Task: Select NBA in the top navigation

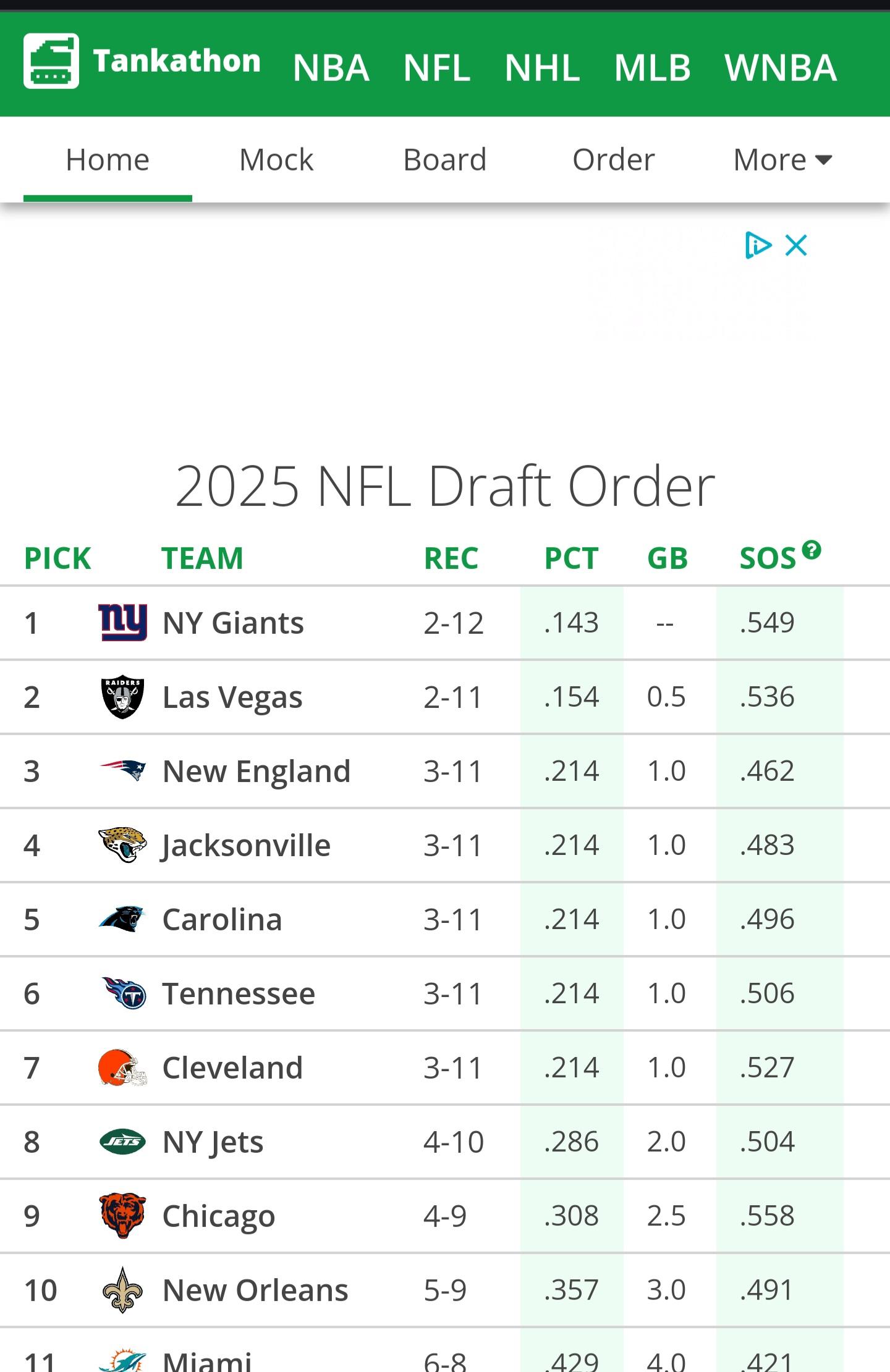Action: click(x=331, y=67)
